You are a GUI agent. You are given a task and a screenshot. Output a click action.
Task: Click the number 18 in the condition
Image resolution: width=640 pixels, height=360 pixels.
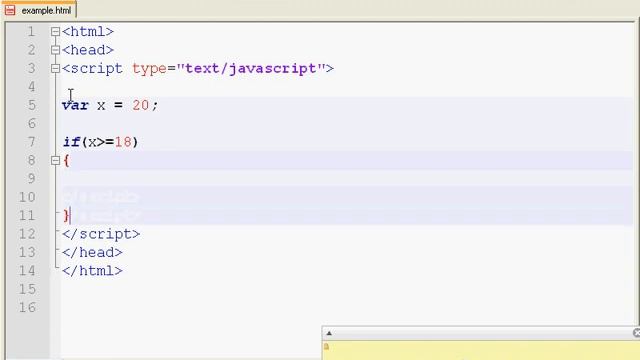(x=123, y=142)
